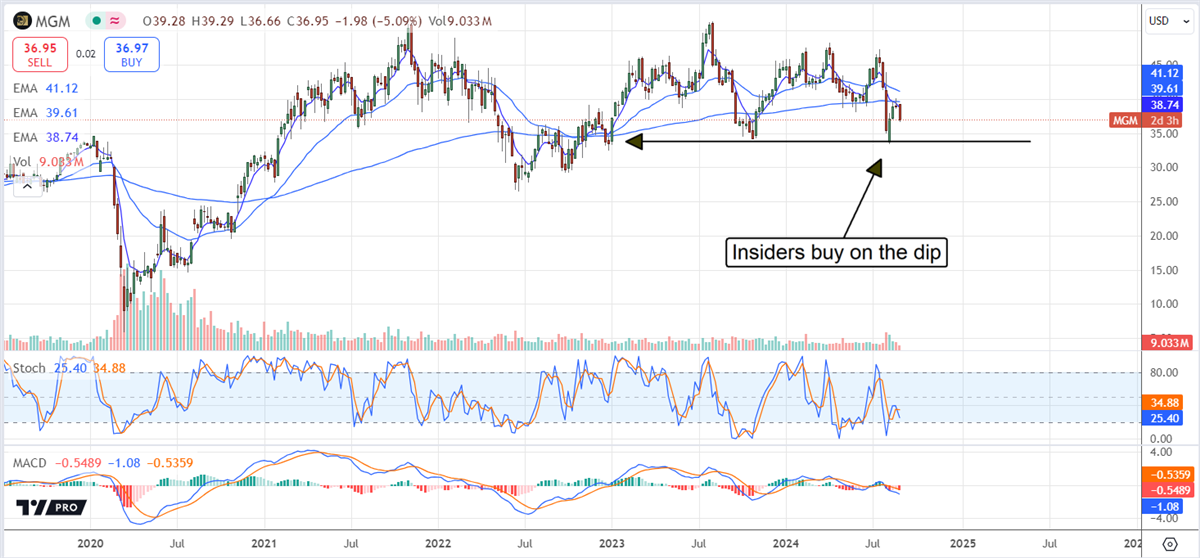The height and width of the screenshot is (558, 1200).
Task: Click the MGM symbol logo icon
Action: 22,20
